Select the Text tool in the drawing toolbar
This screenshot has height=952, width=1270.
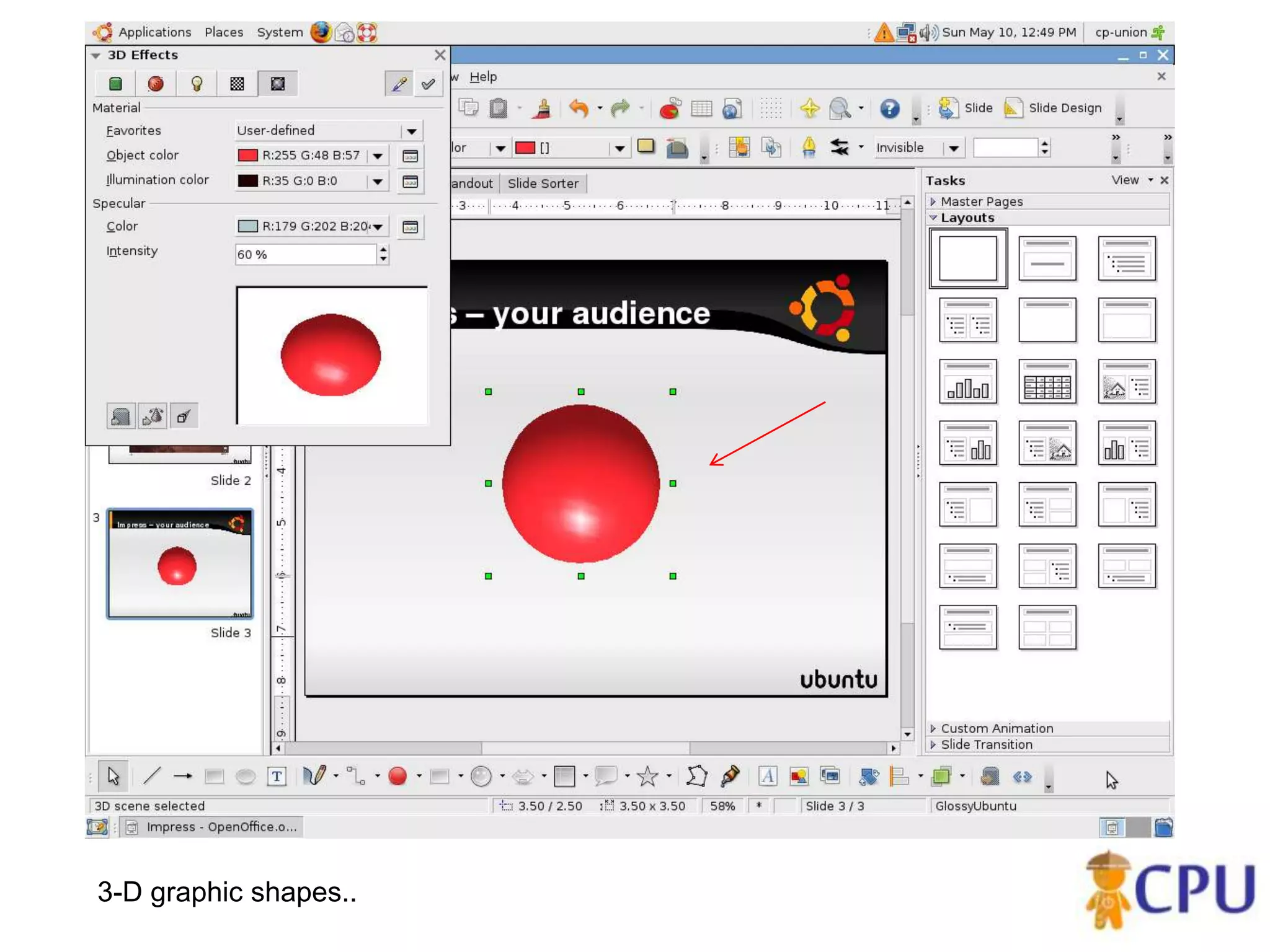[277, 777]
